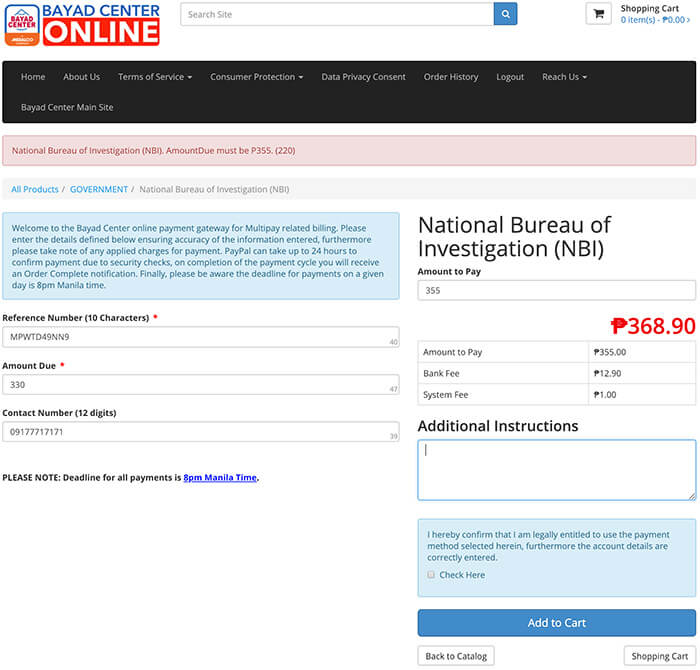This screenshot has height=670, width=700.
Task: Click the Amount to Pay input
Action: pos(557,291)
